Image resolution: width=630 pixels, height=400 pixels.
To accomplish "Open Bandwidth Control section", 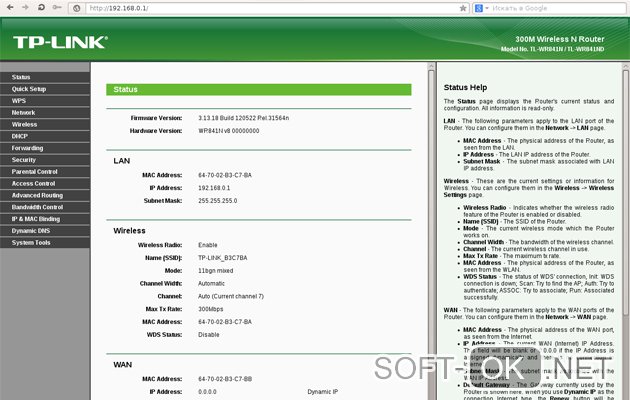I will tap(45, 207).
